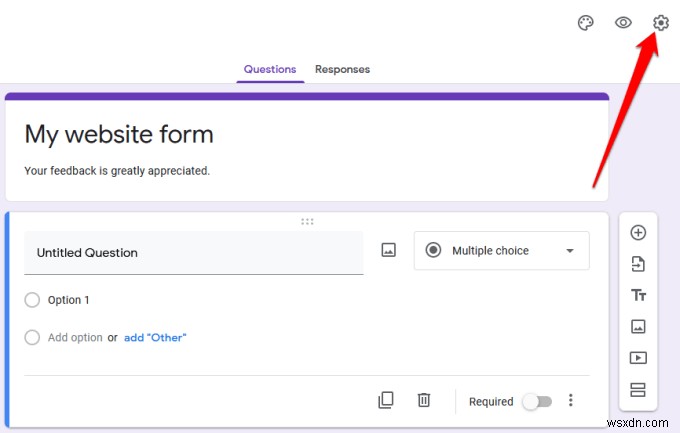Switch to the Responses tab
This screenshot has width=680, height=433.
(x=342, y=69)
